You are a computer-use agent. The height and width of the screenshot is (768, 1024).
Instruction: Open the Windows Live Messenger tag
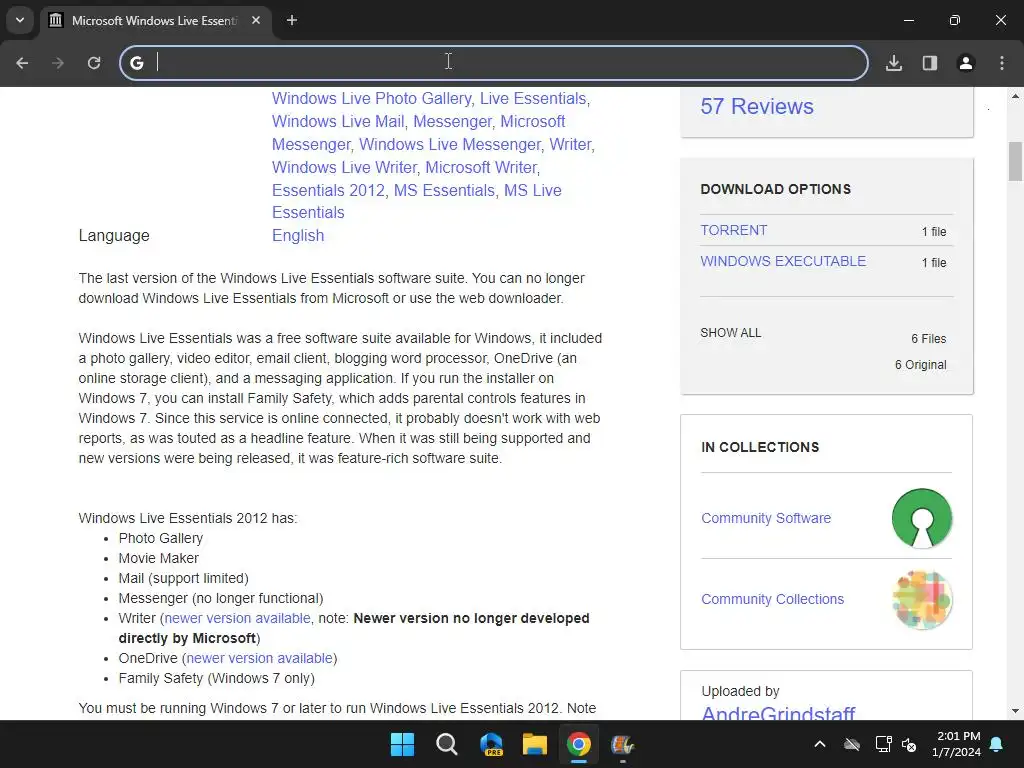pyautogui.click(x=450, y=144)
